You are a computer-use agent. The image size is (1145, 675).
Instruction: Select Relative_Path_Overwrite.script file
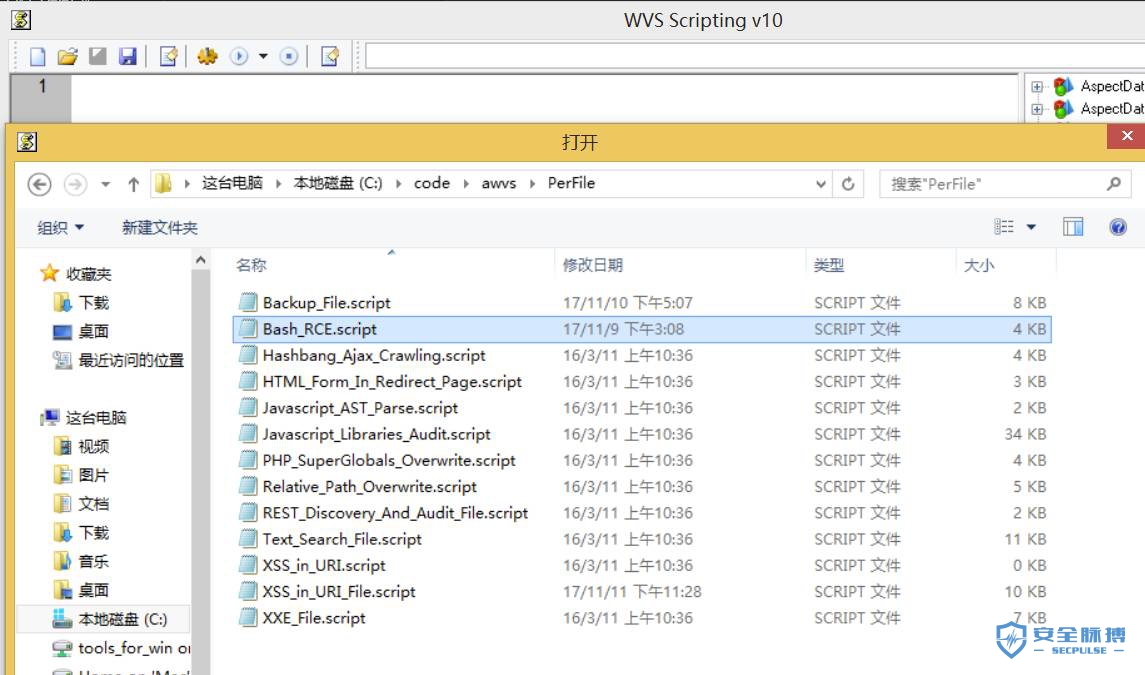369,487
